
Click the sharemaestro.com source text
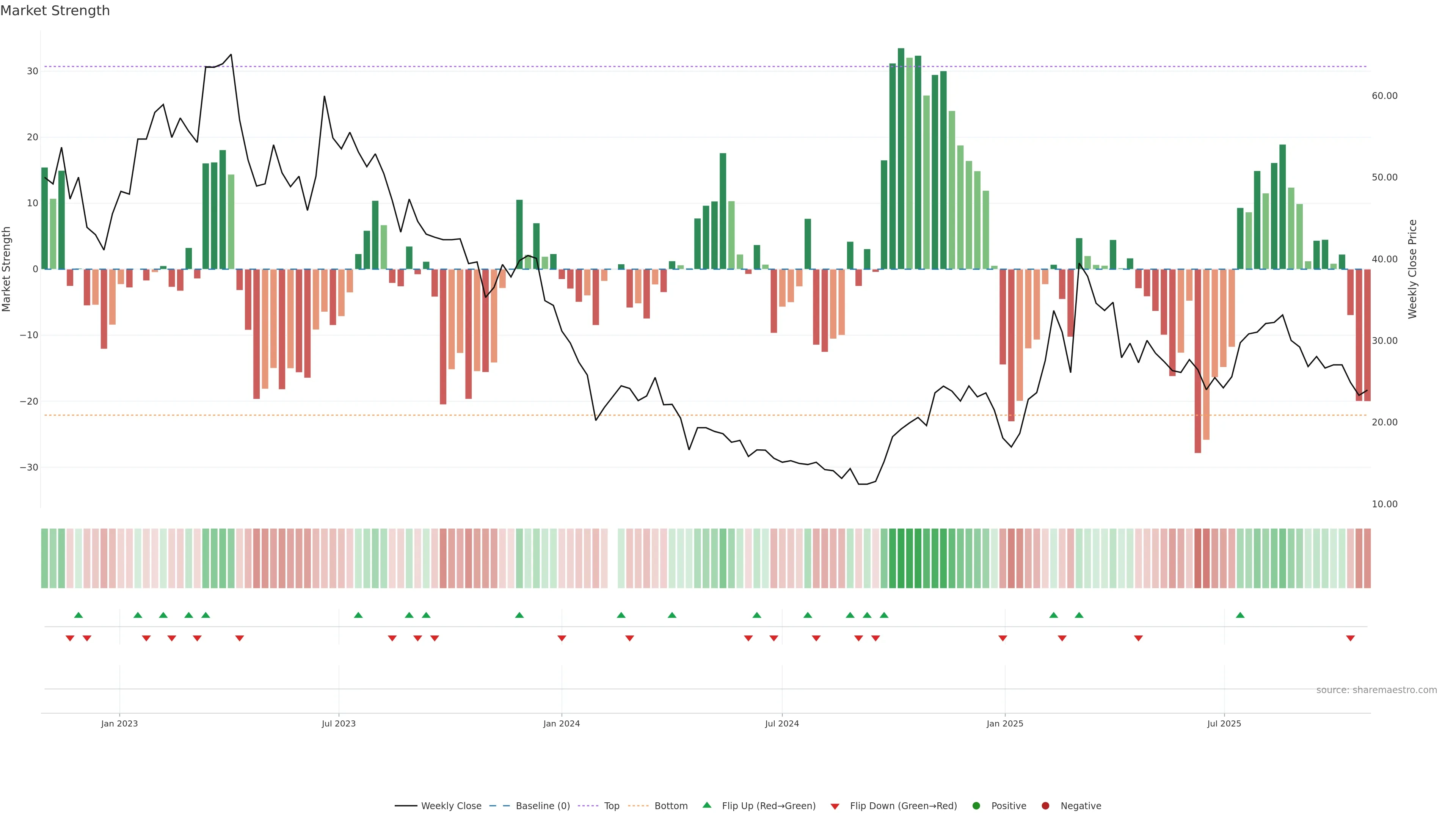click(1376, 690)
